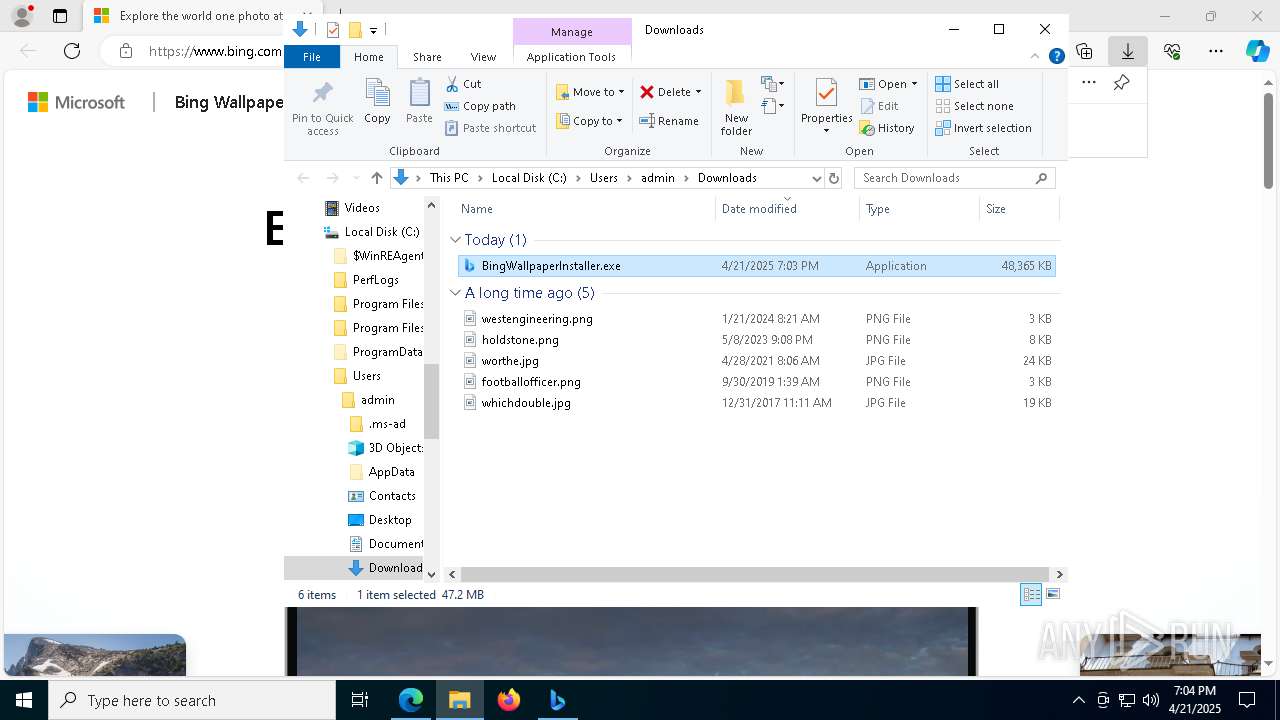Sort by Size column header
The image size is (1280, 720).
tap(1018, 209)
